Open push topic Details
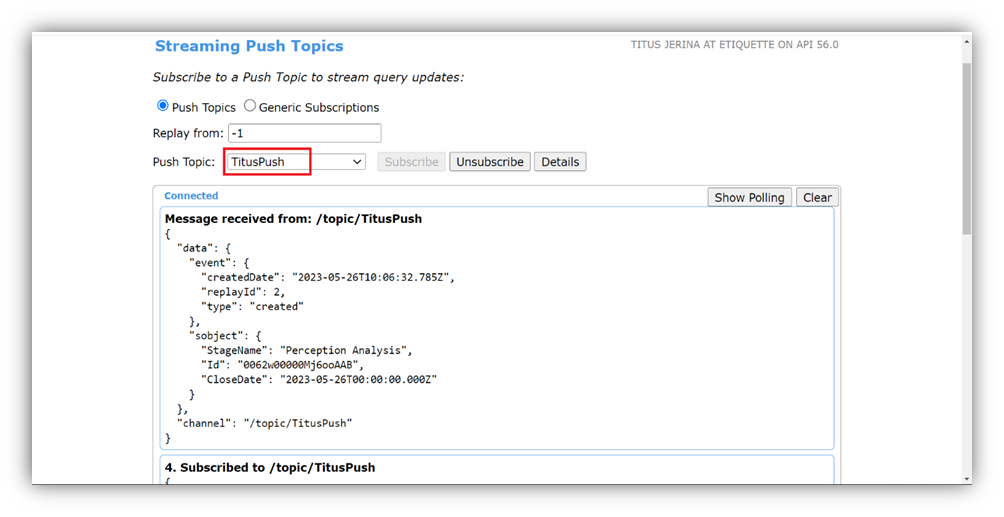 [560, 162]
